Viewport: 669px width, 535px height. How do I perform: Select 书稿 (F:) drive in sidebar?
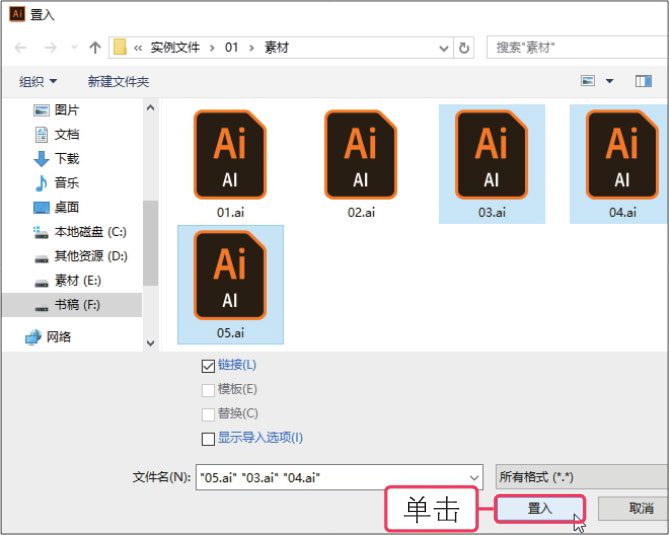coord(76,304)
